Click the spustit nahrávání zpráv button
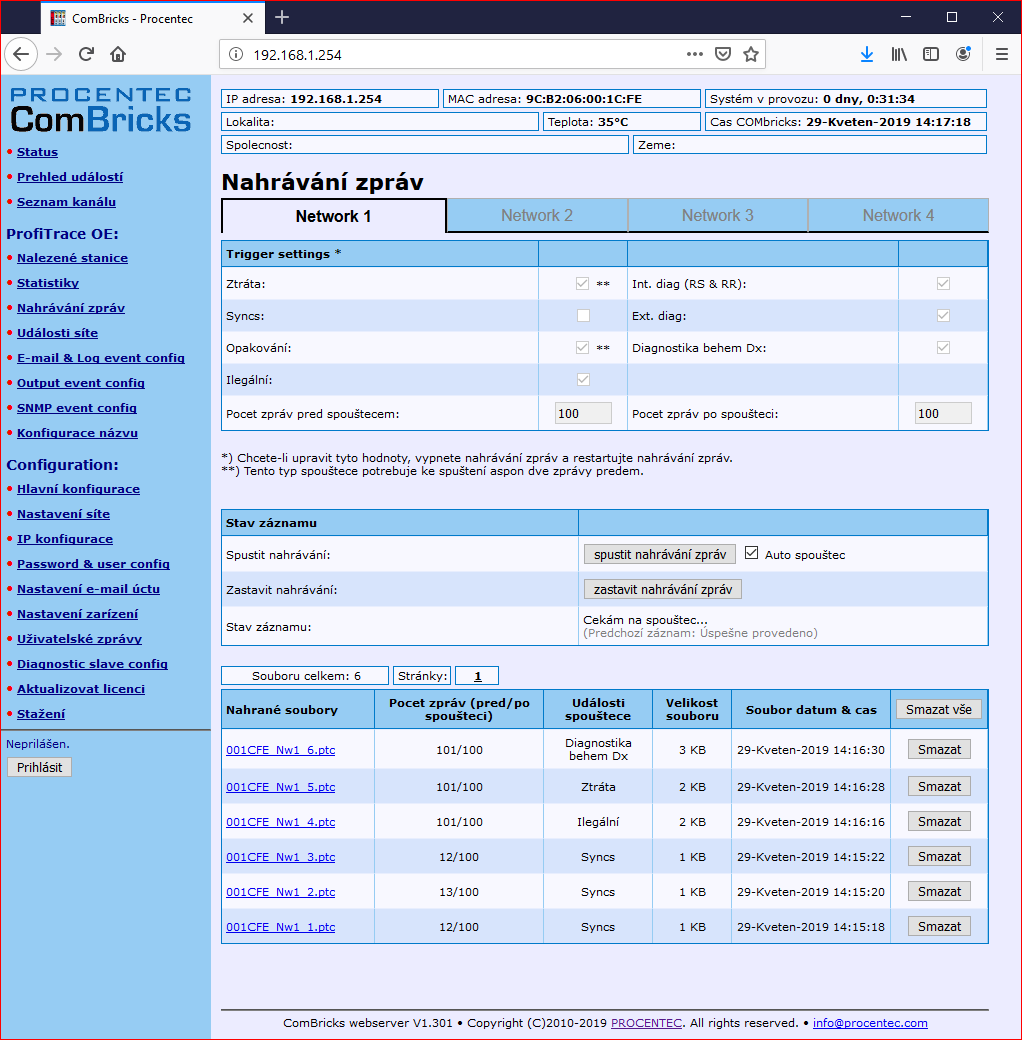 tap(660, 554)
